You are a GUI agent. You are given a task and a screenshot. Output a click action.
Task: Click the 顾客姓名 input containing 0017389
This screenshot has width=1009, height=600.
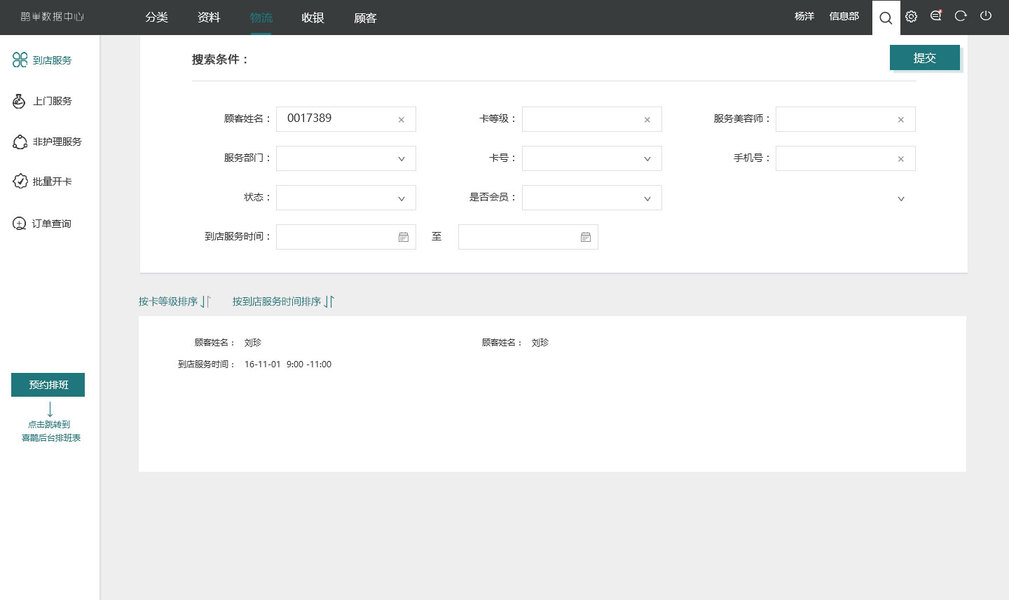[346, 119]
